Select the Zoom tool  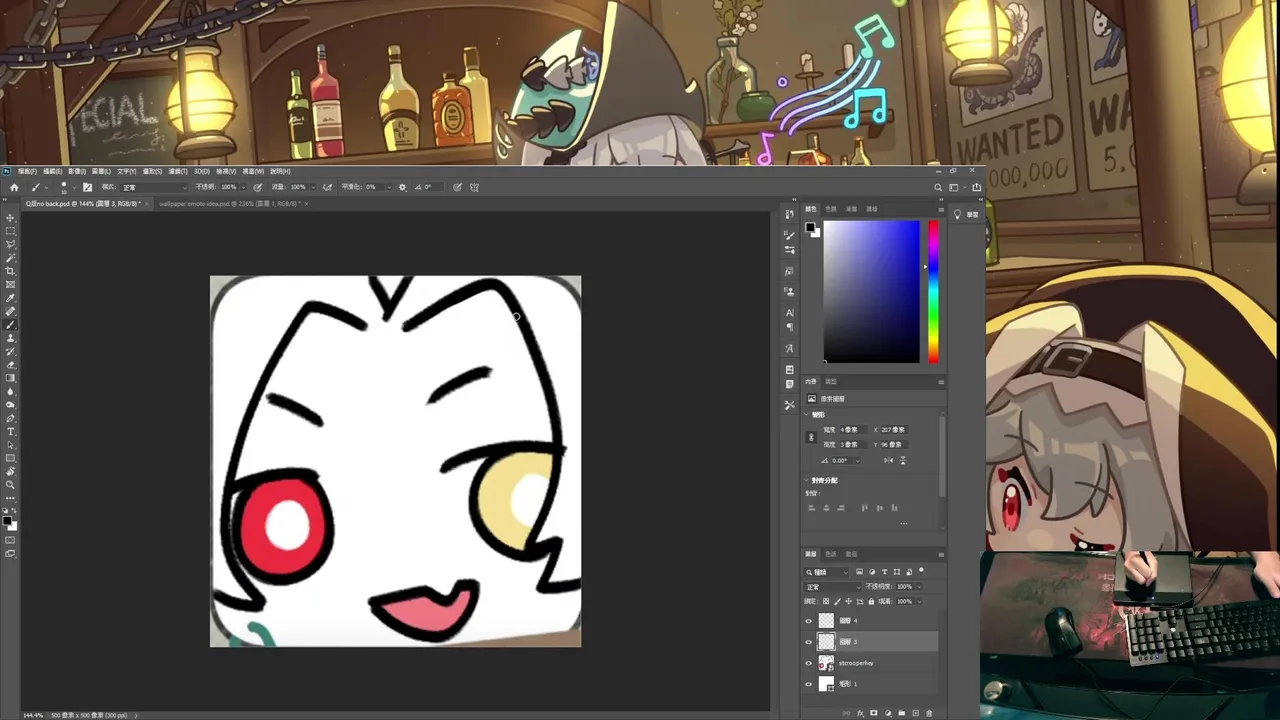[x=10, y=485]
